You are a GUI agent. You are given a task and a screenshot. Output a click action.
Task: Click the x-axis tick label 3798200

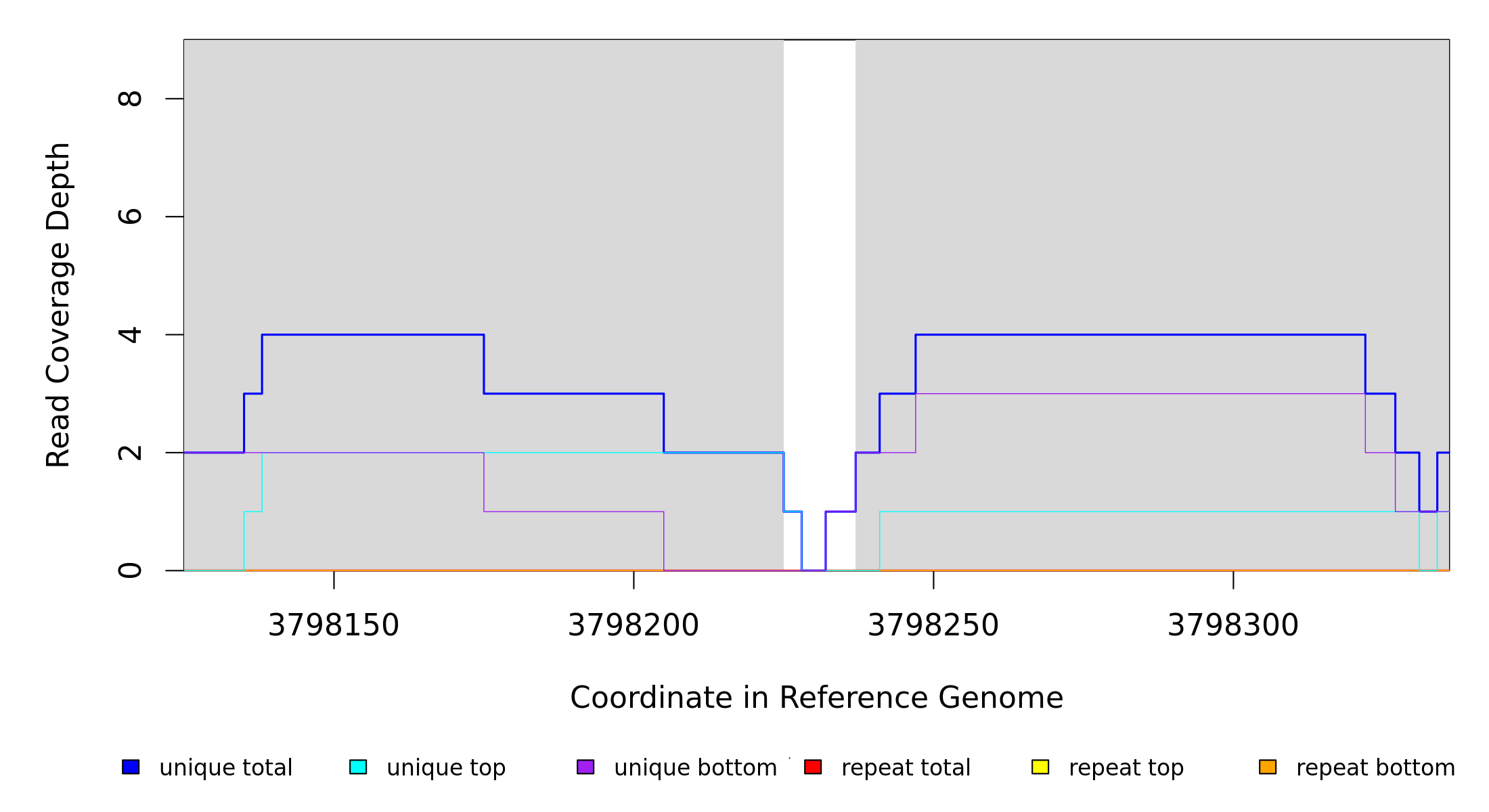click(x=634, y=625)
